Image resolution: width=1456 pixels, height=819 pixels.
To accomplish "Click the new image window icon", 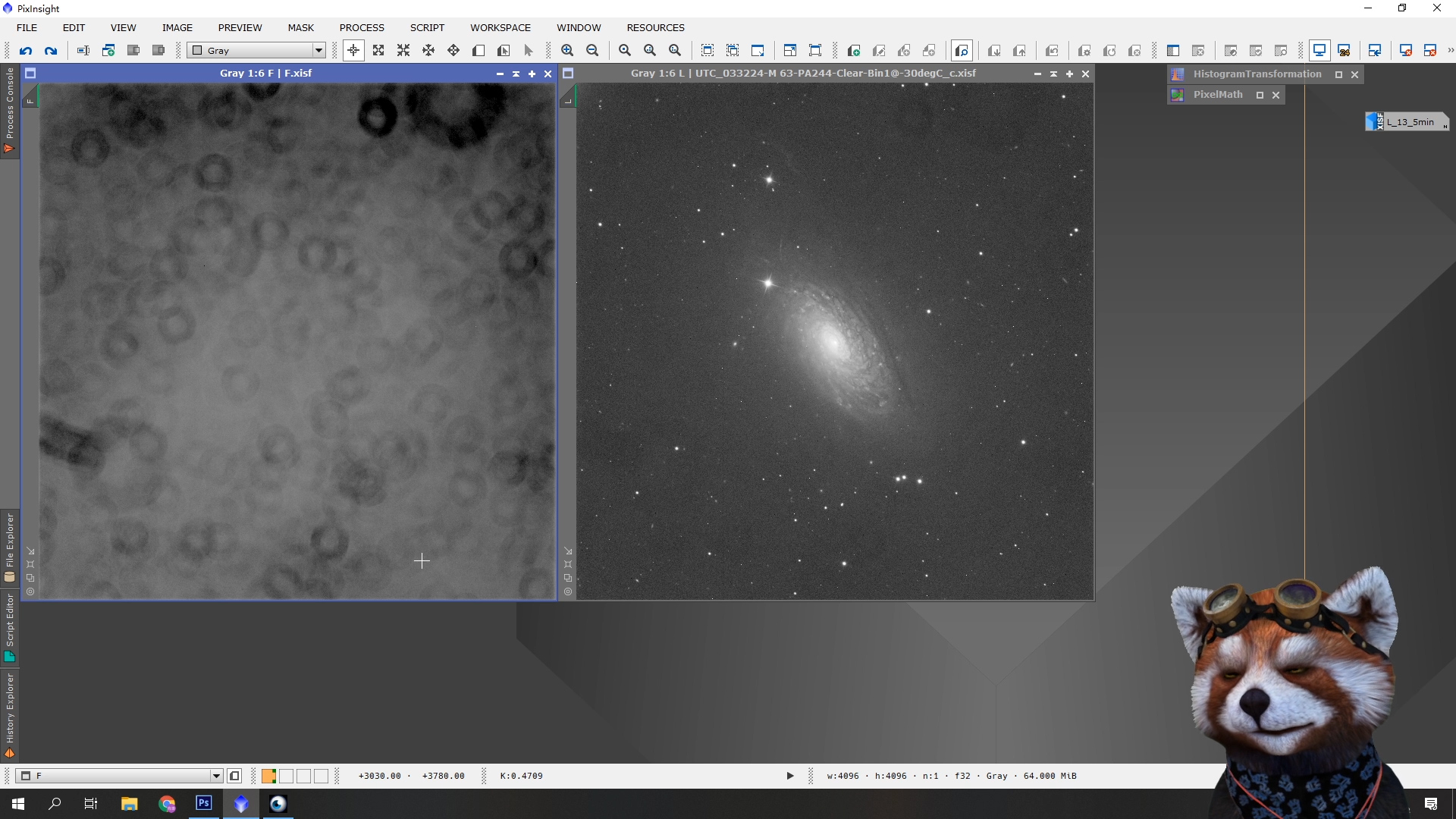I will [x=108, y=51].
